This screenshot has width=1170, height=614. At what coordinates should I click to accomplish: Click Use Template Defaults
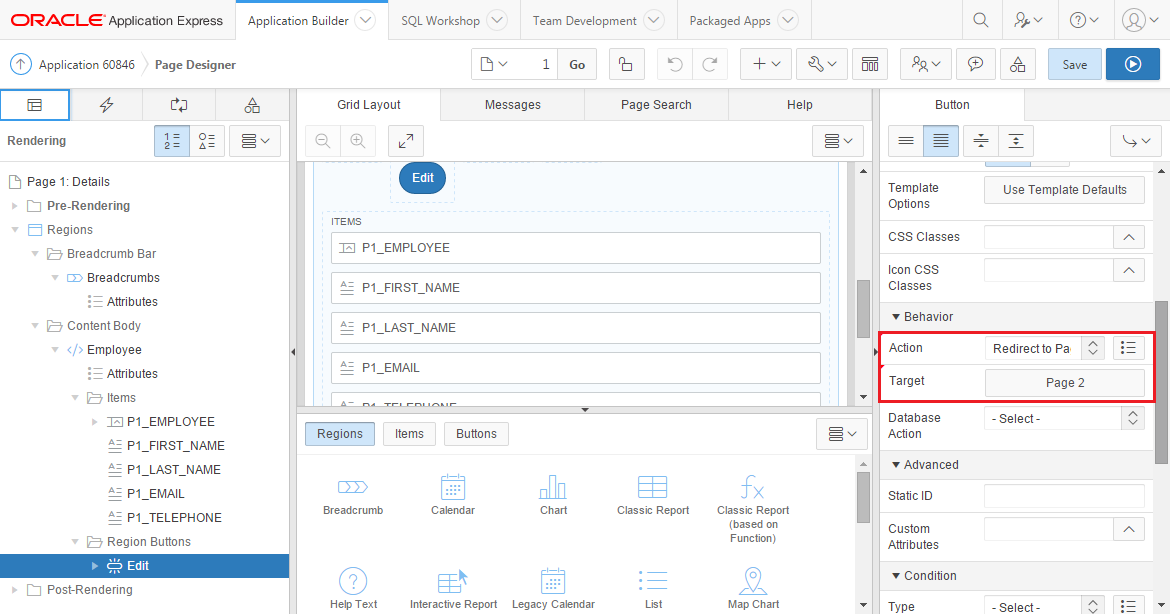(x=1064, y=189)
